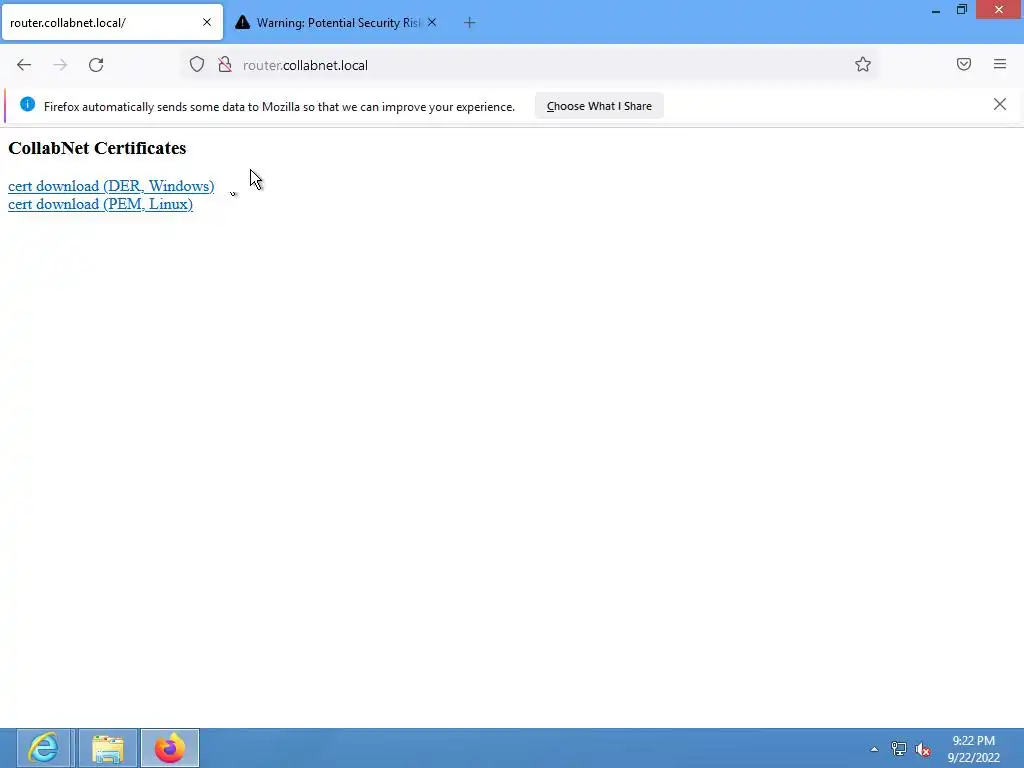
Task: Show hidden system tray icons
Action: tap(874, 749)
